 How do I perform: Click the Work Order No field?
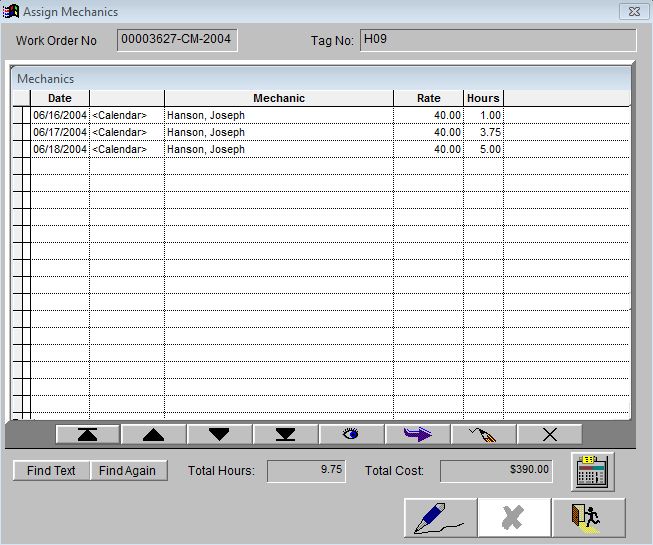point(177,40)
